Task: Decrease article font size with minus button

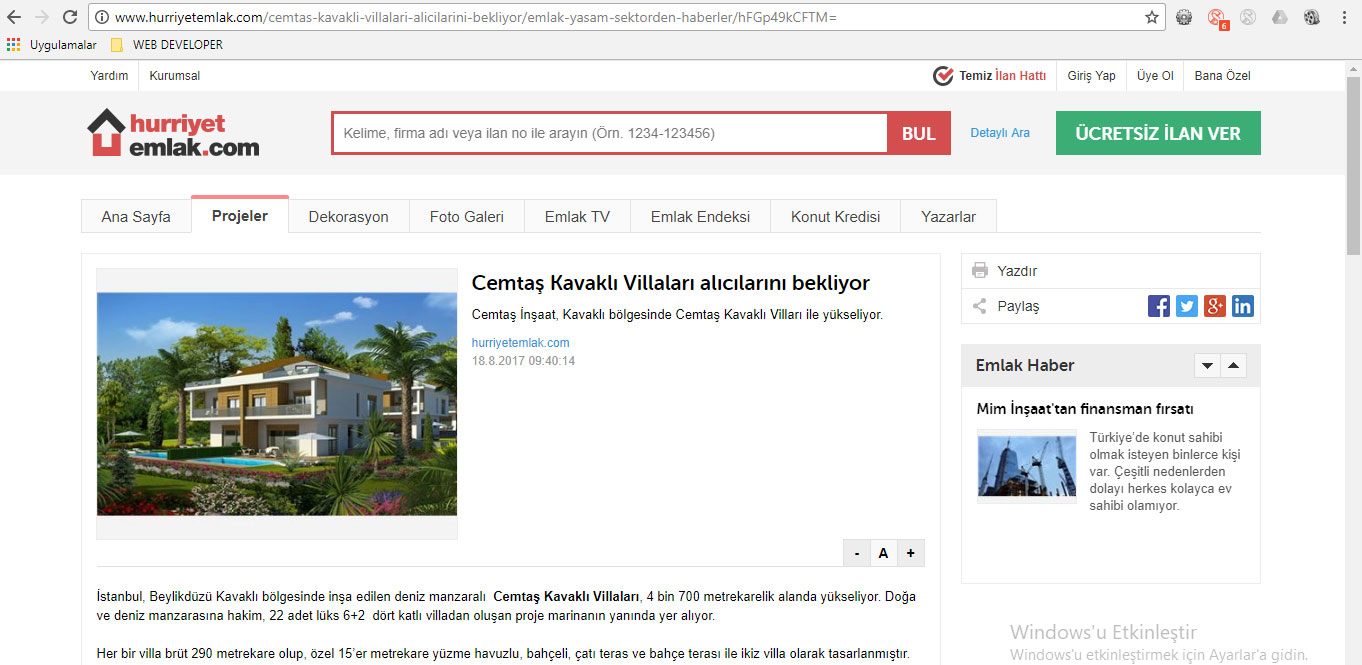Action: tap(856, 553)
